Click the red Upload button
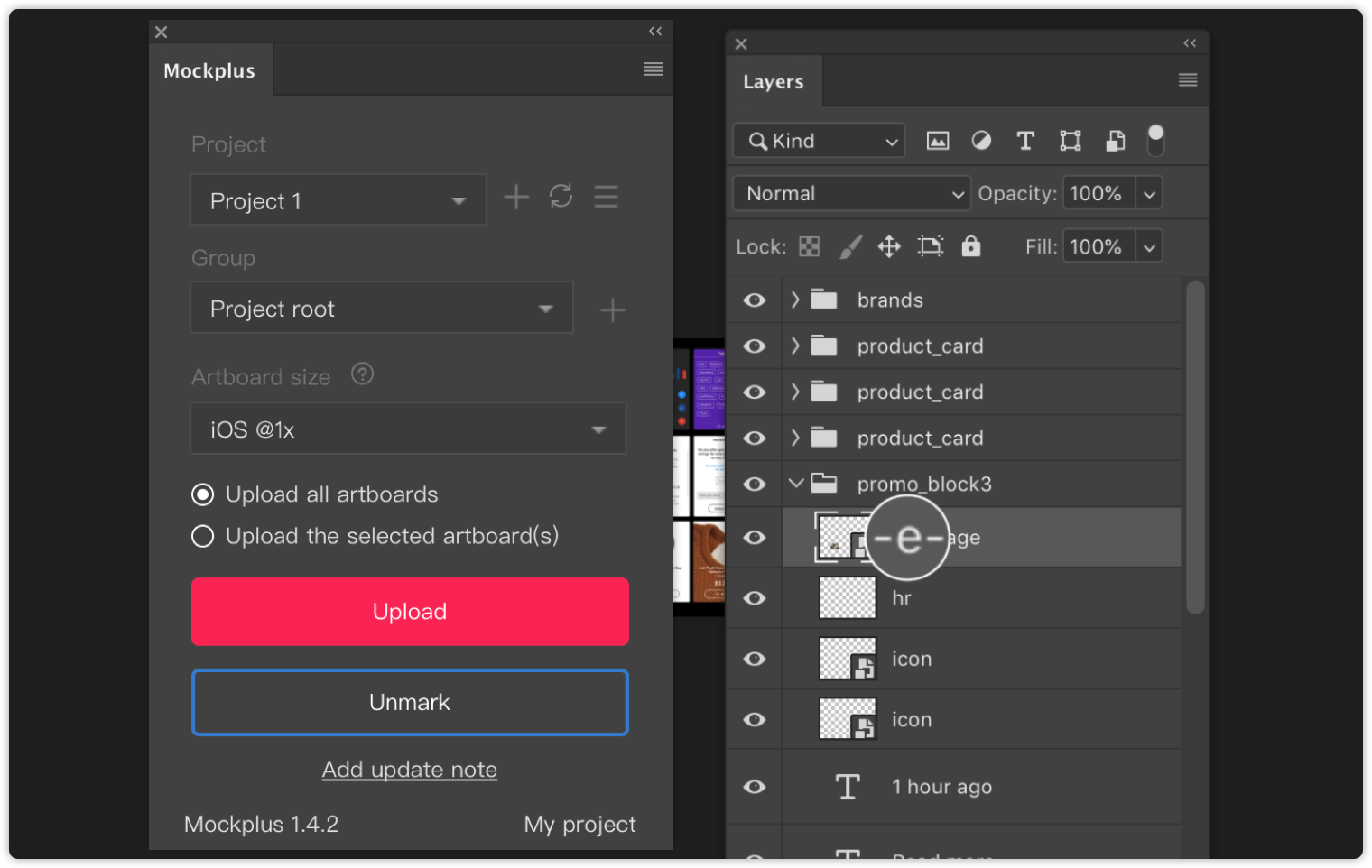The width and height of the screenshot is (1372, 868). [410, 612]
